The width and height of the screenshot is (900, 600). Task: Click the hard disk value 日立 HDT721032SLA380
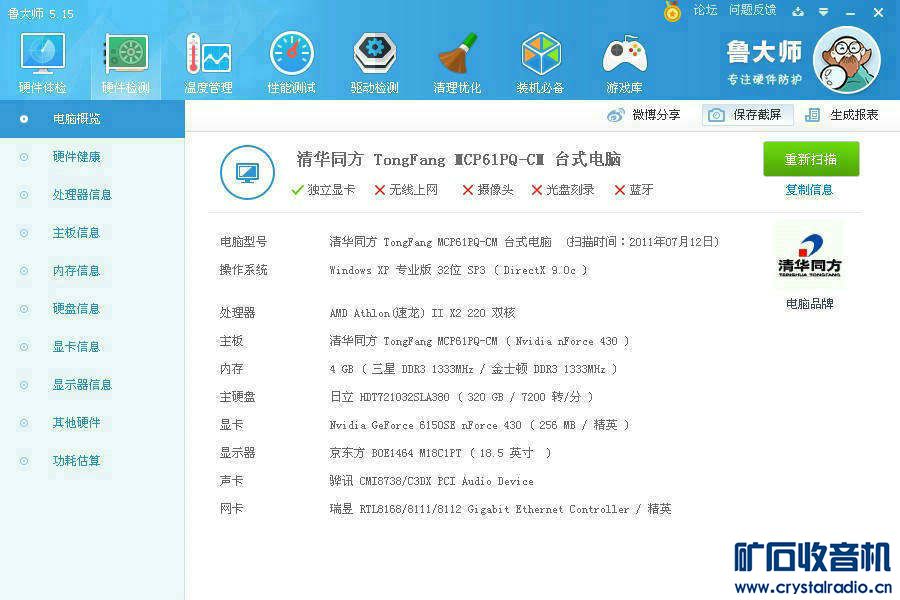[461, 397]
